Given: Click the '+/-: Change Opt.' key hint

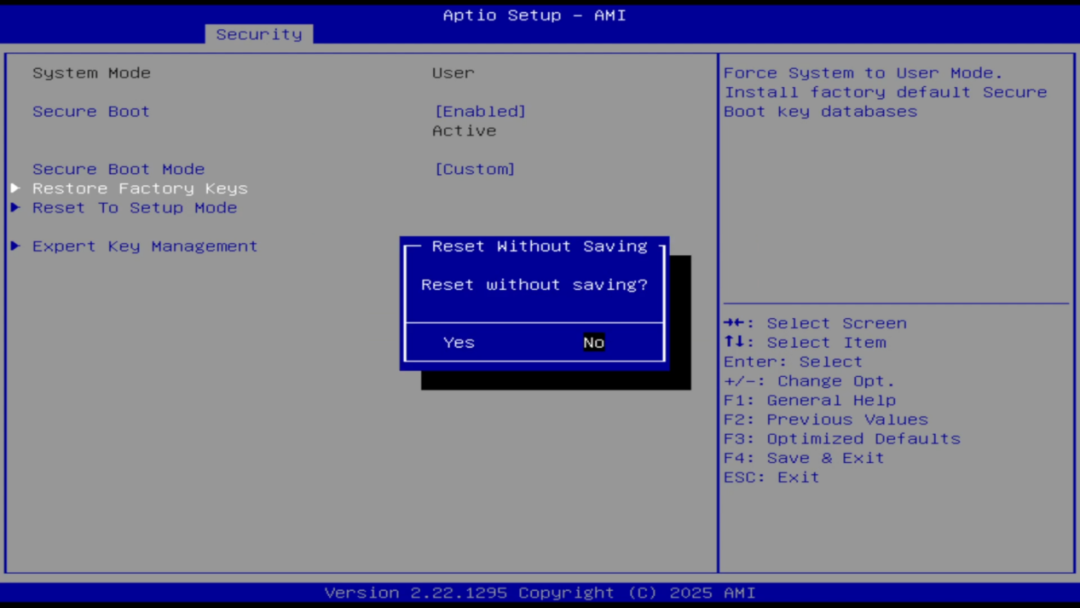Looking at the screenshot, I should pyautogui.click(x=809, y=381).
